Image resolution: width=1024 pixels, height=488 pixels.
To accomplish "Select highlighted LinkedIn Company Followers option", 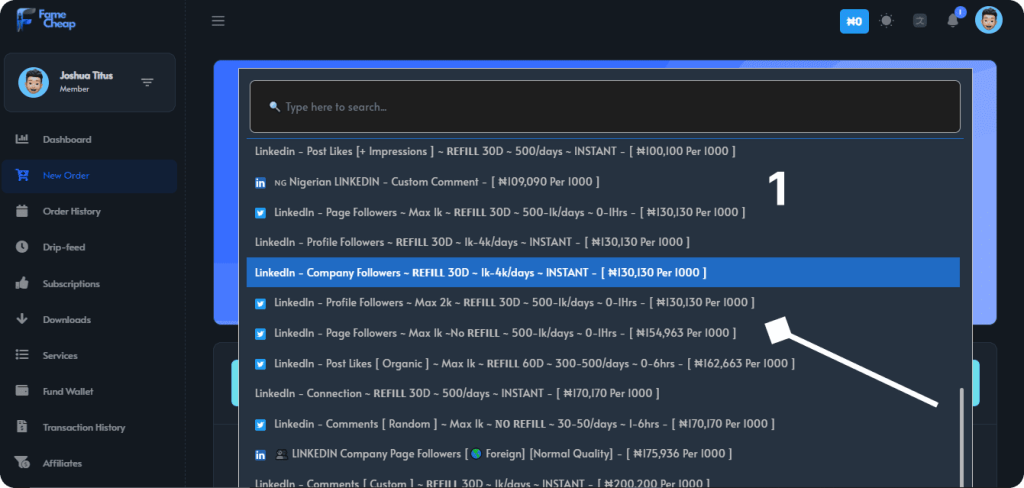I will pyautogui.click(x=603, y=272).
